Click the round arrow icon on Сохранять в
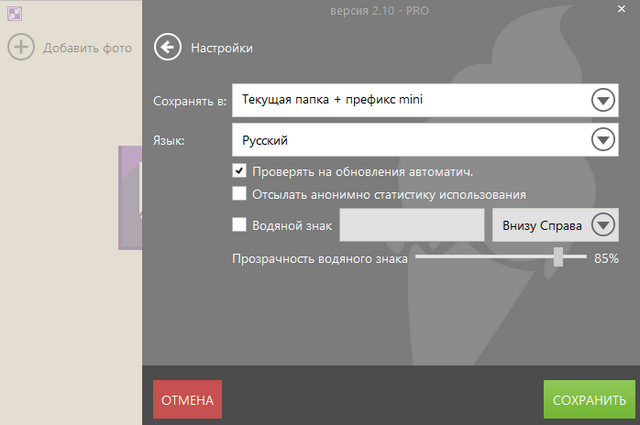This screenshot has height=425, width=640. (x=602, y=100)
